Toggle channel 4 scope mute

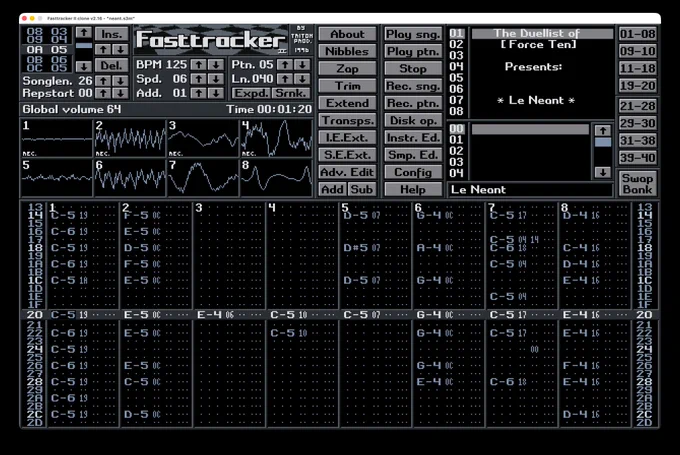coord(276,138)
